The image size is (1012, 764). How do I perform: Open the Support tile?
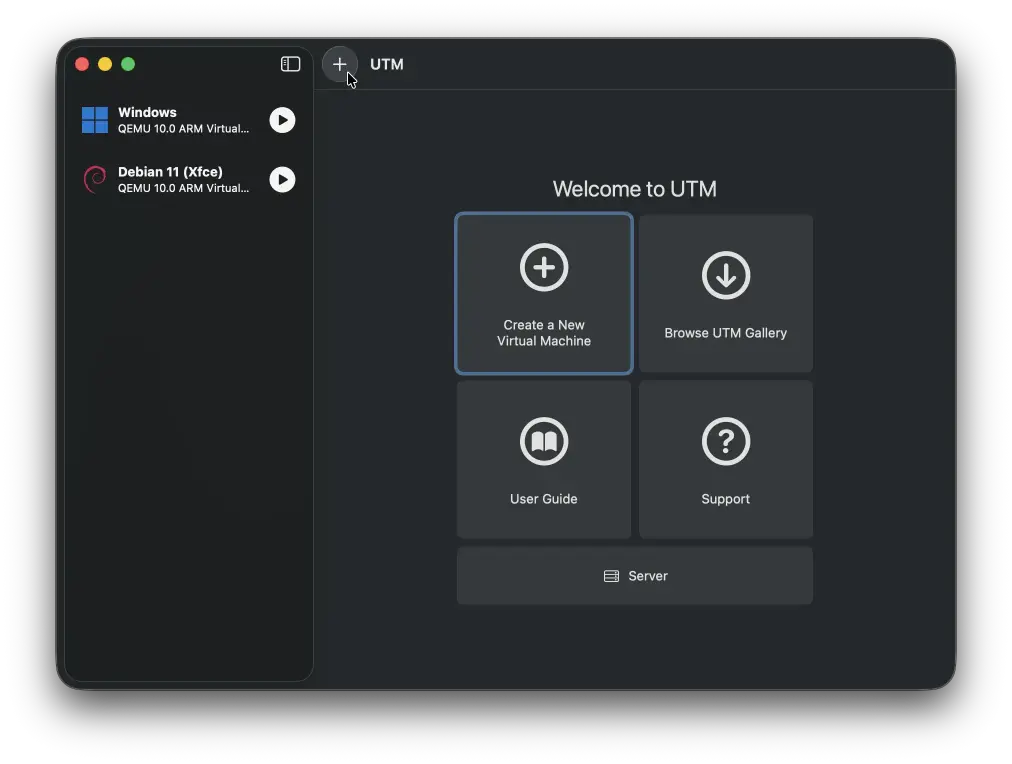[725, 459]
